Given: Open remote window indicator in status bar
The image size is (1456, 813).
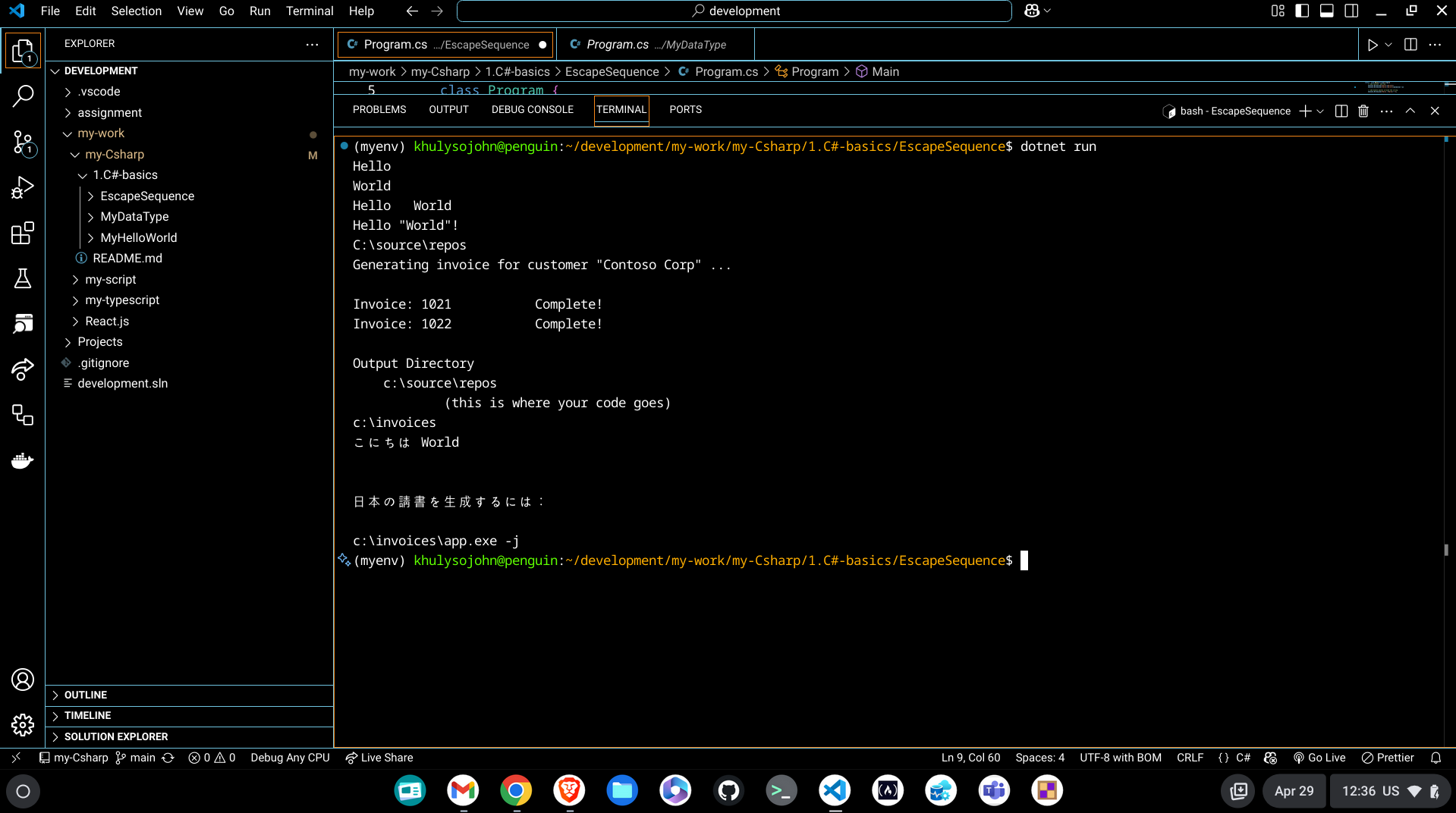Looking at the screenshot, I should pyautogui.click(x=16, y=758).
